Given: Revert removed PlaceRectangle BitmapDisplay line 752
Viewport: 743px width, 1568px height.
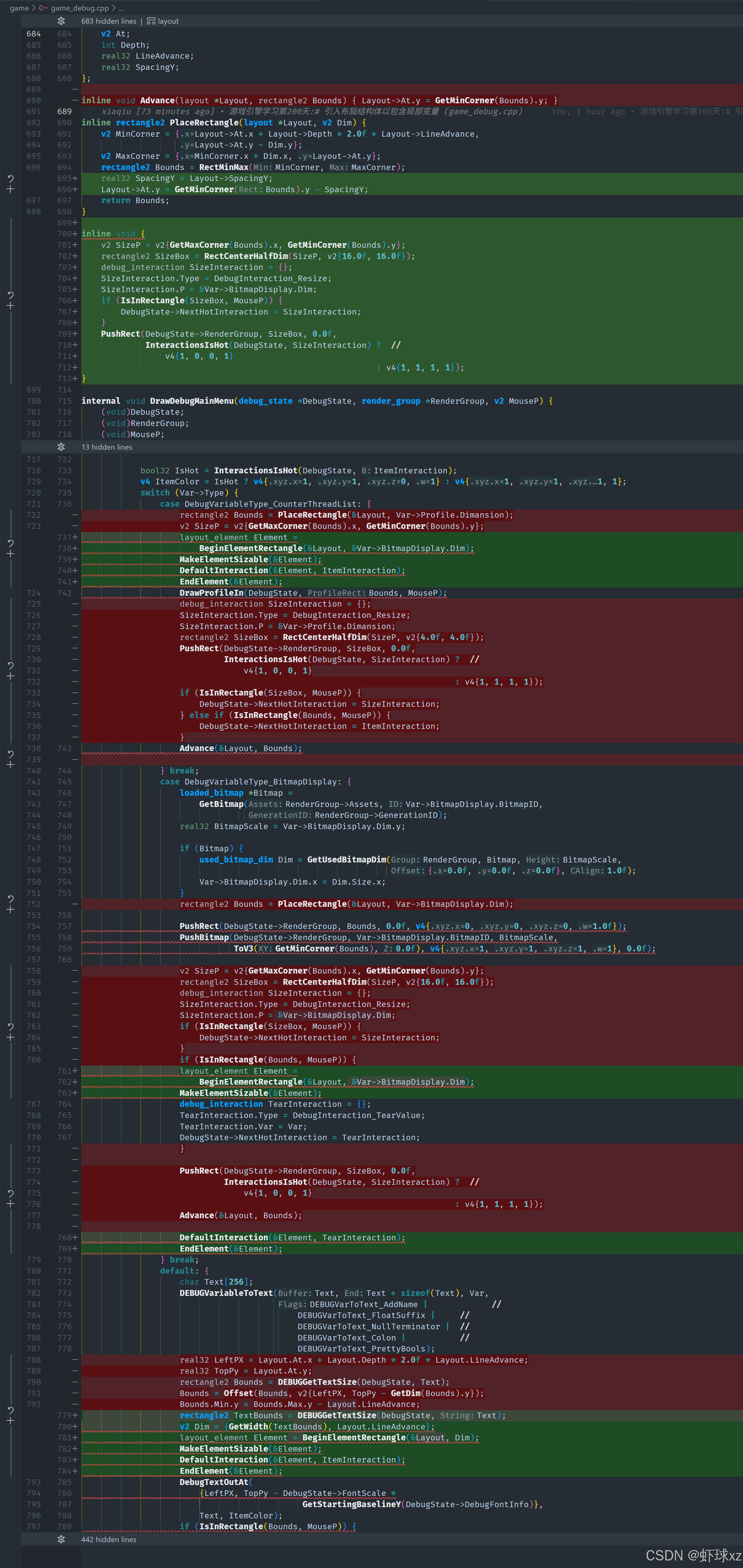Looking at the screenshot, I should pyautogui.click(x=10, y=899).
